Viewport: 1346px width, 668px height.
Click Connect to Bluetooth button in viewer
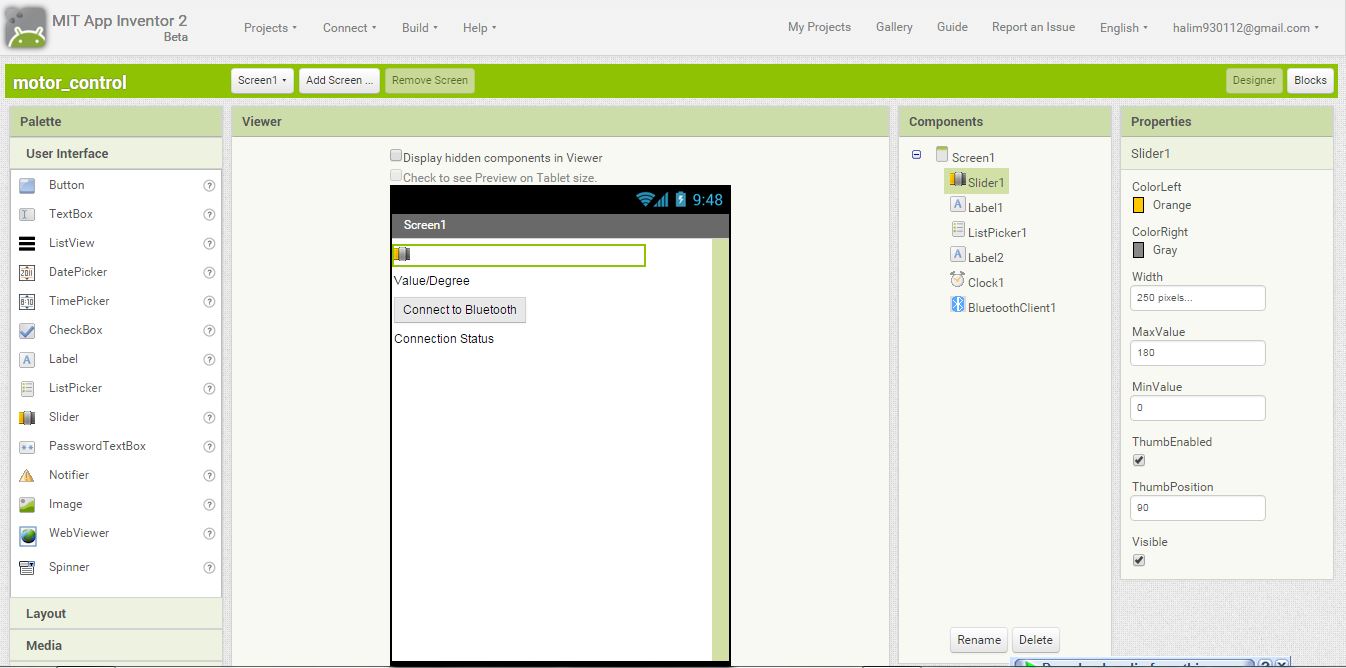(x=460, y=310)
